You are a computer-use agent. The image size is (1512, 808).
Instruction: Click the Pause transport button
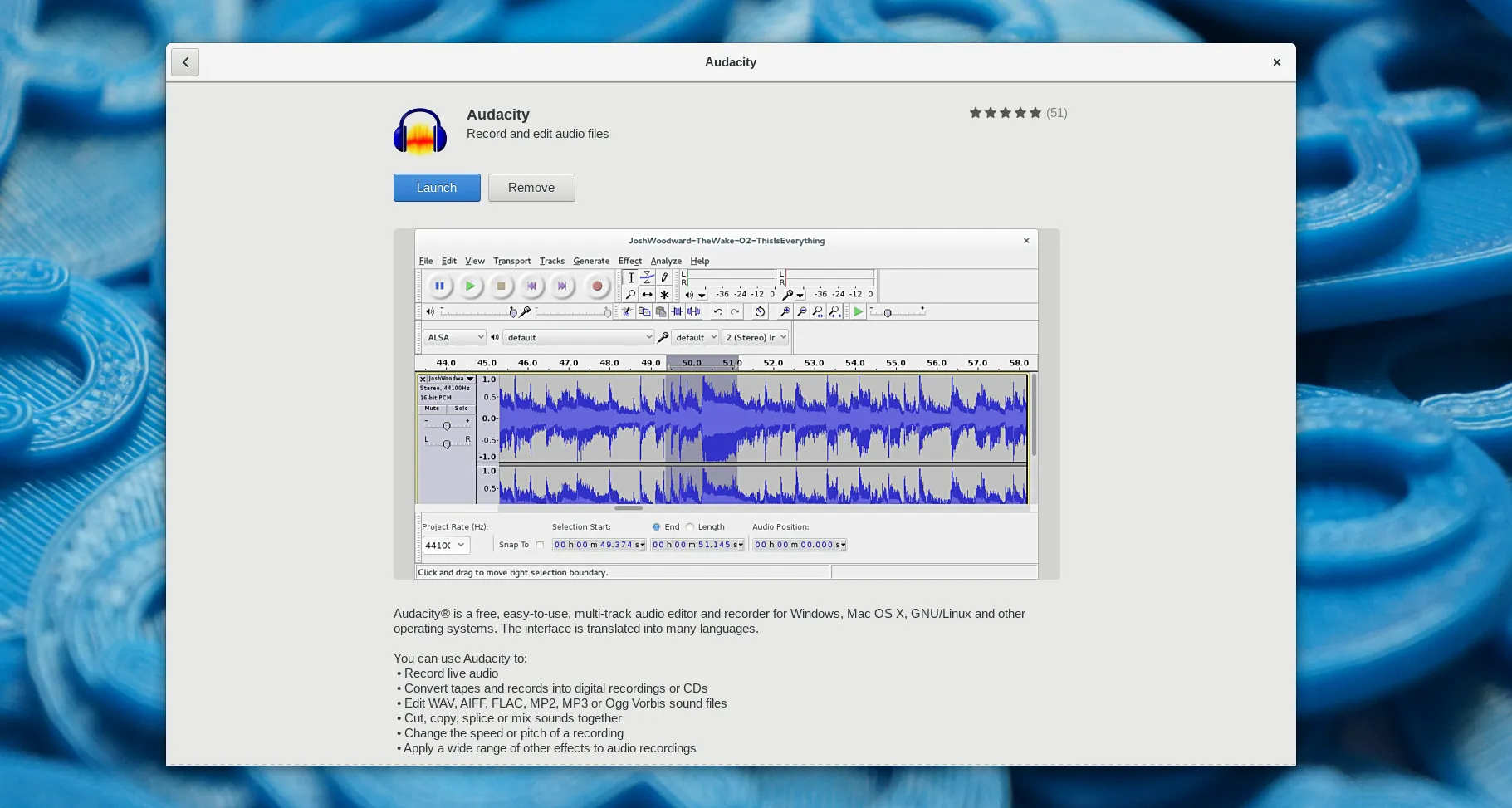click(x=439, y=286)
